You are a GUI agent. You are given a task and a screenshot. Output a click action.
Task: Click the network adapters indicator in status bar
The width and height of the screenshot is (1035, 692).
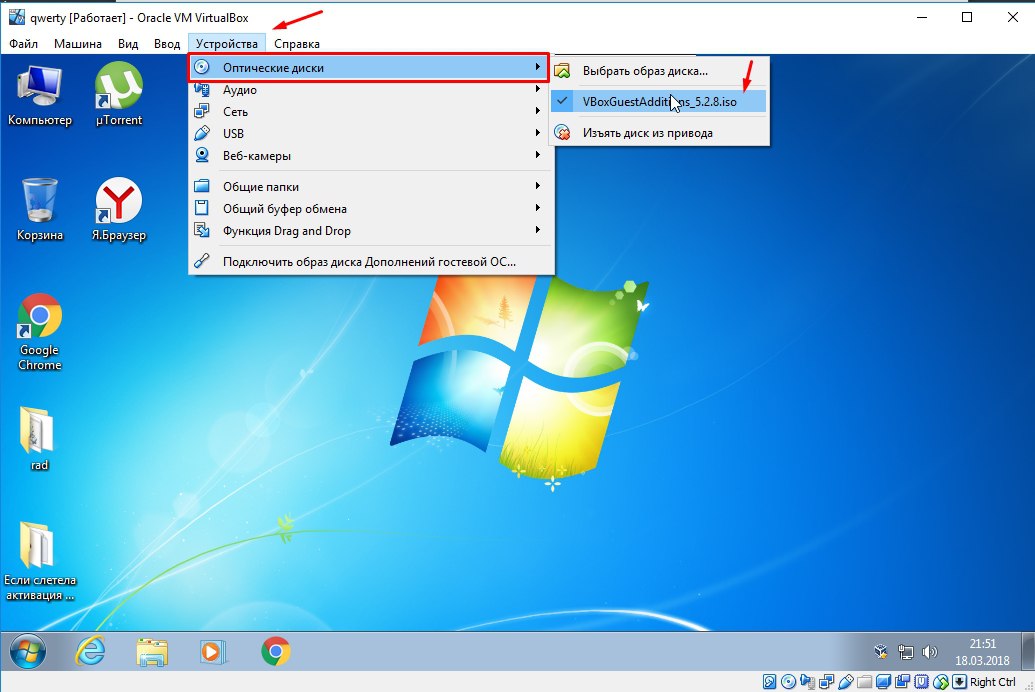pyautogui.click(x=826, y=681)
